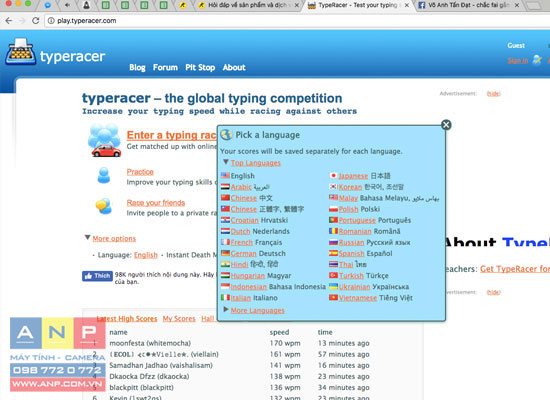550x400 pixels.
Task: Click the Portuguese flag icon
Action: 333,220
